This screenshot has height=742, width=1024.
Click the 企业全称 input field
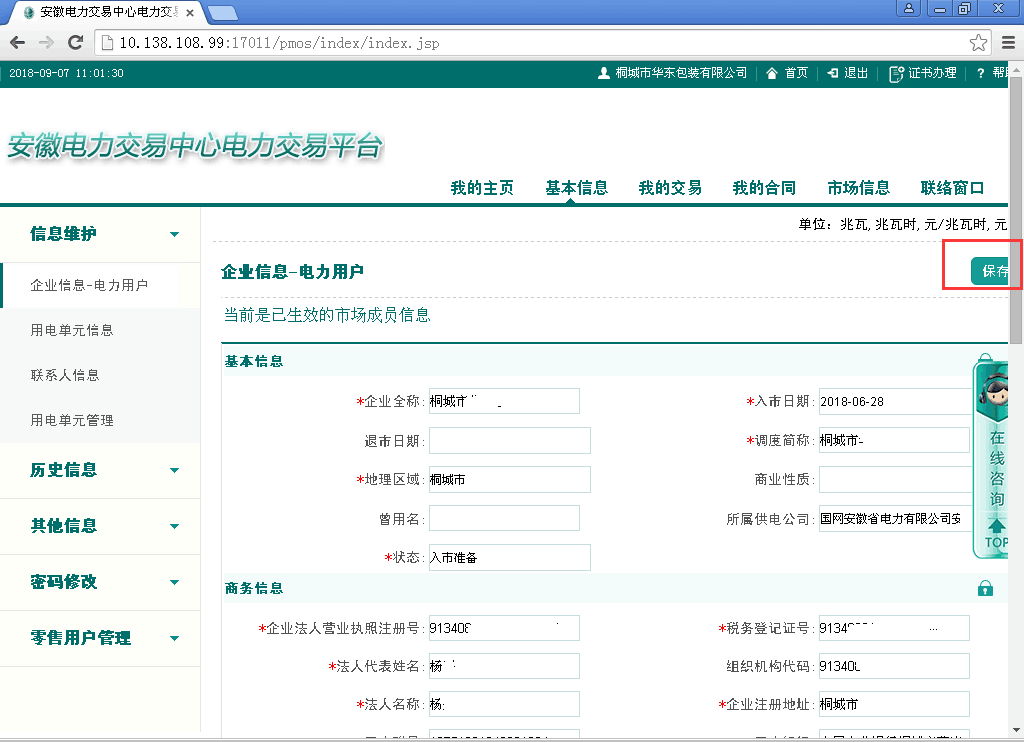[504, 401]
